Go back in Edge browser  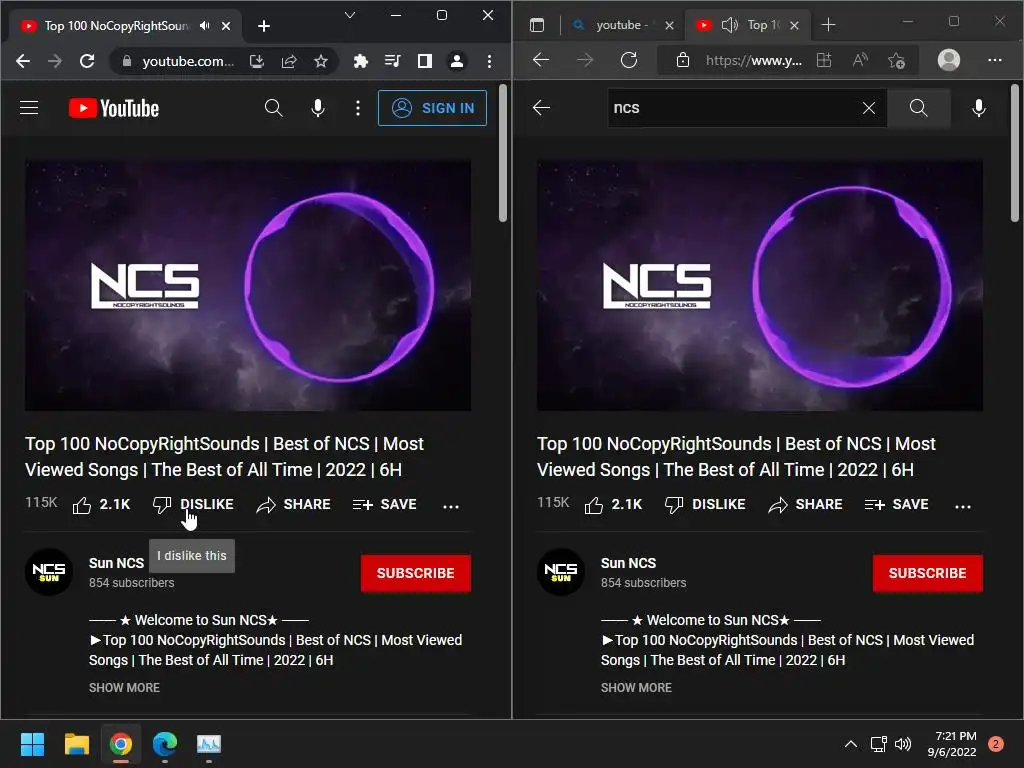point(541,60)
